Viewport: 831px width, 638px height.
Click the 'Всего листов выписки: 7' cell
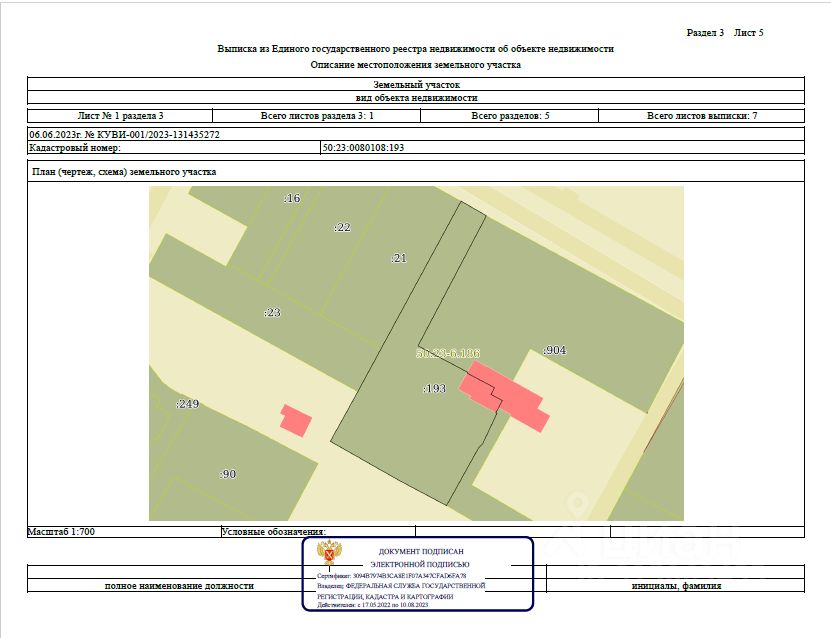click(x=701, y=116)
